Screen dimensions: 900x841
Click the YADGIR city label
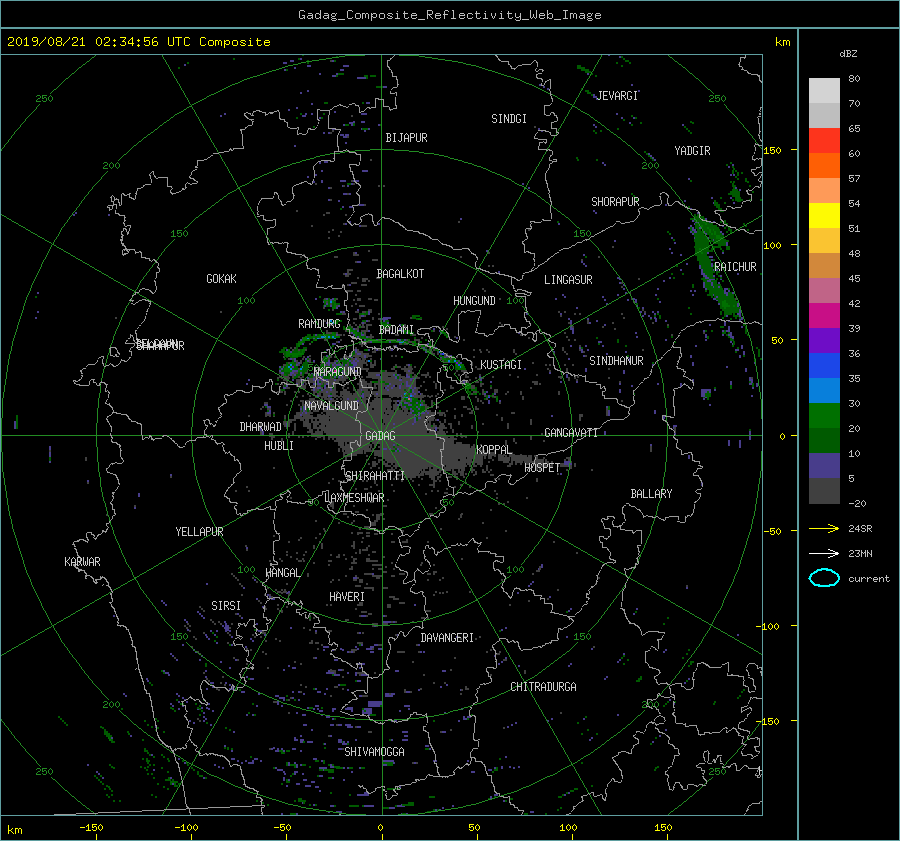[692, 151]
